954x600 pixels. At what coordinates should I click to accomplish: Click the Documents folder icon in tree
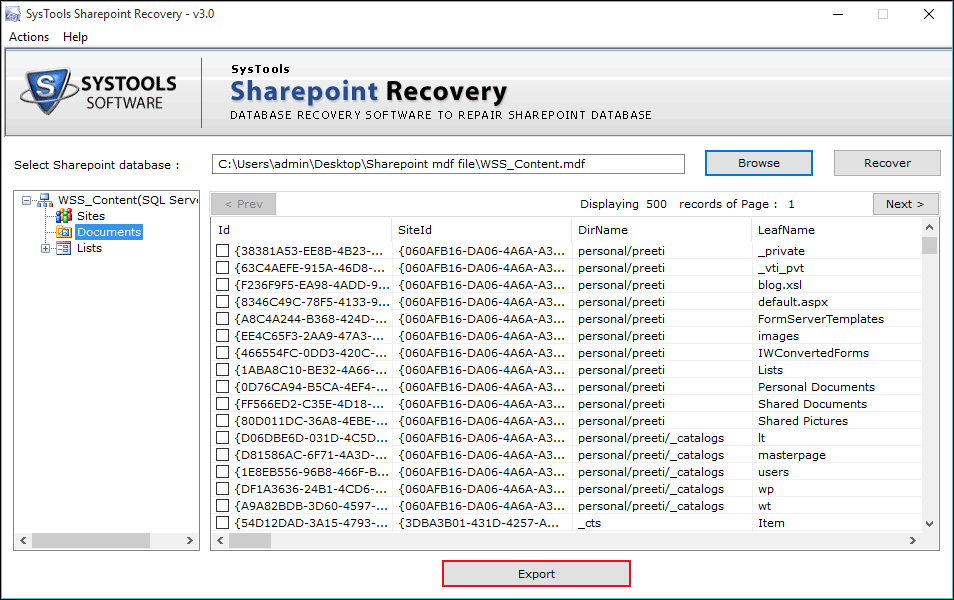tap(64, 232)
